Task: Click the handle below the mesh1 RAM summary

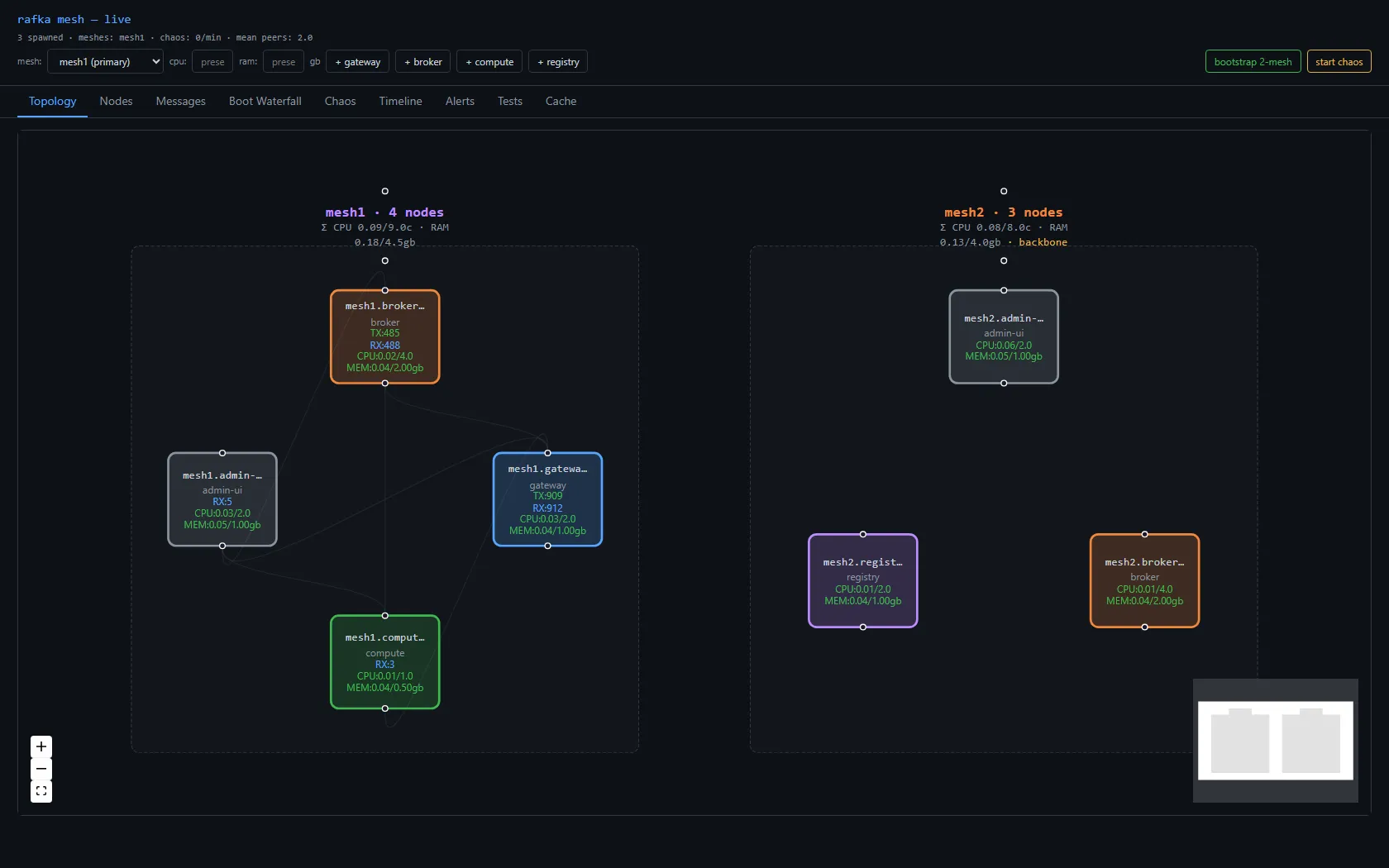Action: [384, 260]
